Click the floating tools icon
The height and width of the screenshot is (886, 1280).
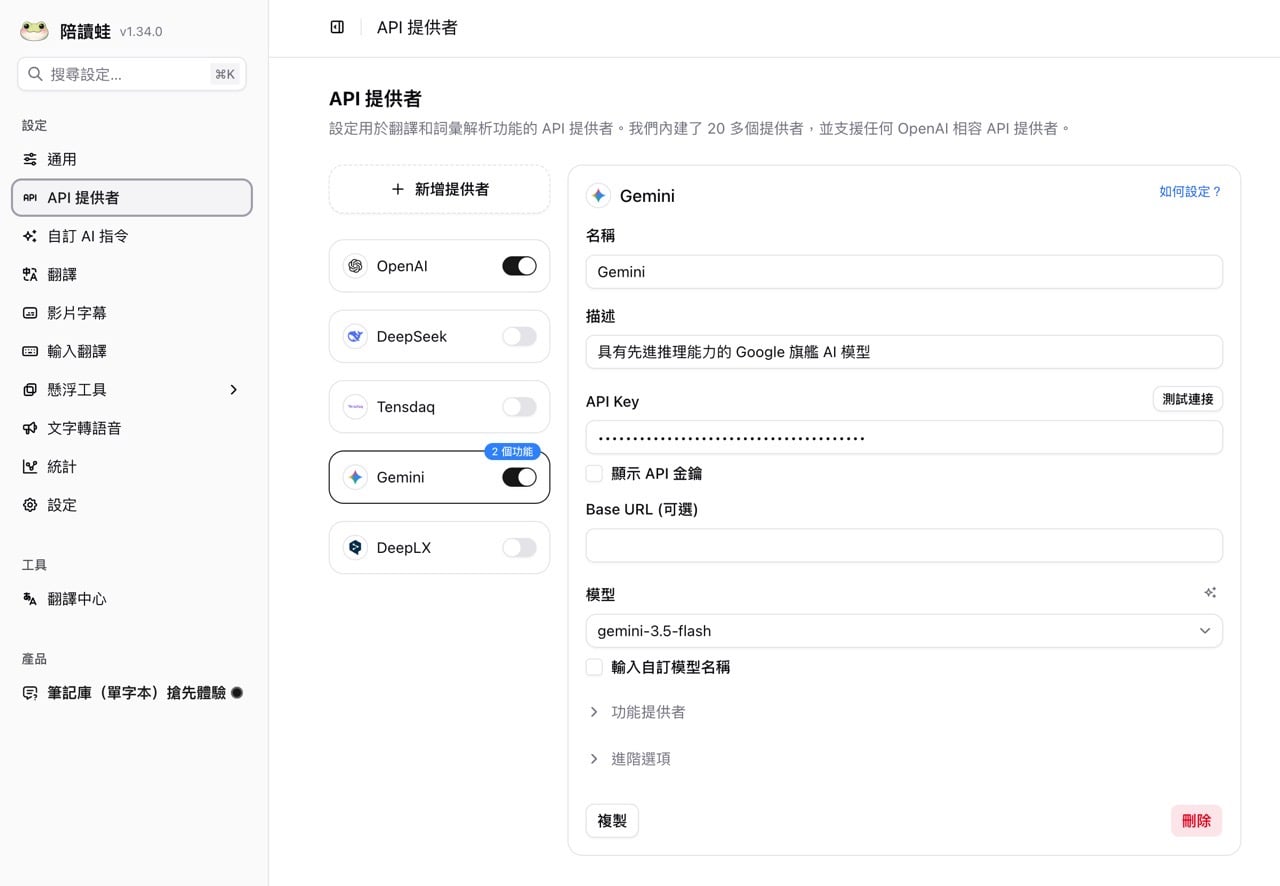click(x=30, y=390)
